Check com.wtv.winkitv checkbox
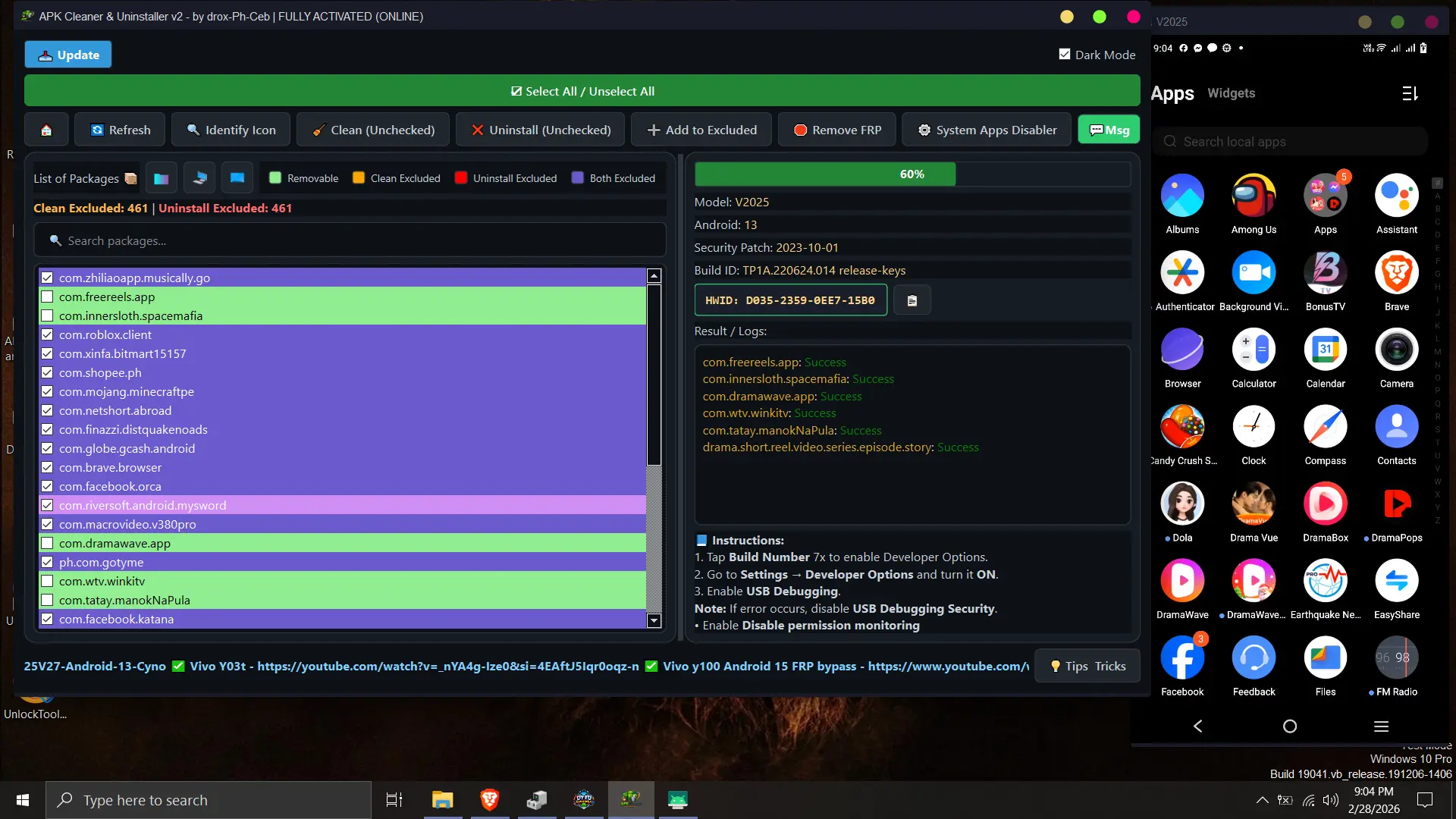This screenshot has height=819, width=1456. click(47, 581)
